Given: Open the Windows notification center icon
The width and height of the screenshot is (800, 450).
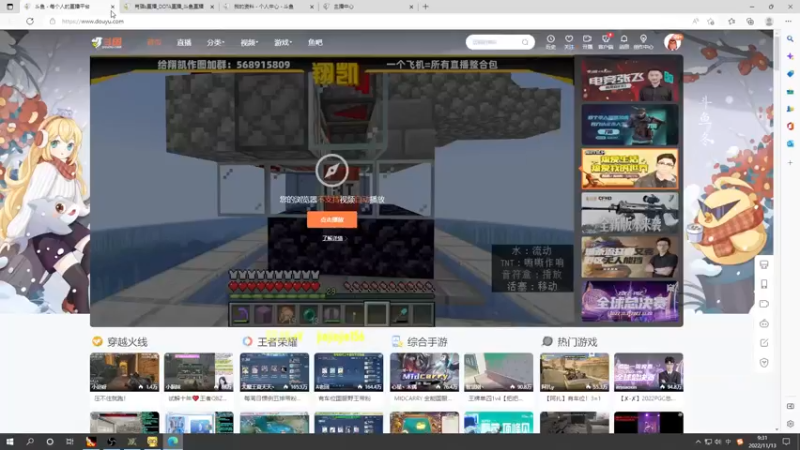Looking at the screenshot, I should click(x=786, y=442).
